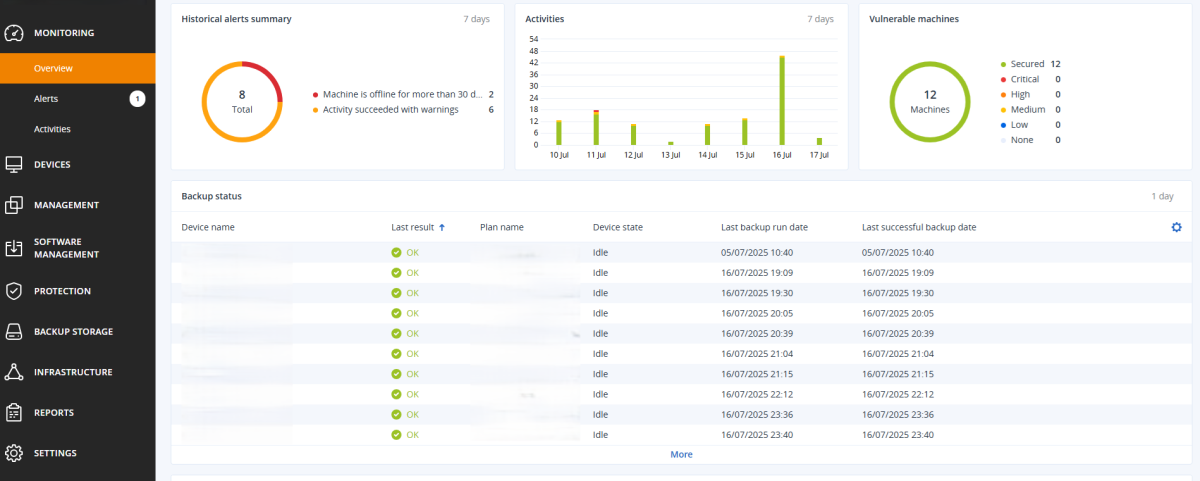Click the Infrastructure network icon
Screen dimensions: 1200x481
click(x=14, y=372)
